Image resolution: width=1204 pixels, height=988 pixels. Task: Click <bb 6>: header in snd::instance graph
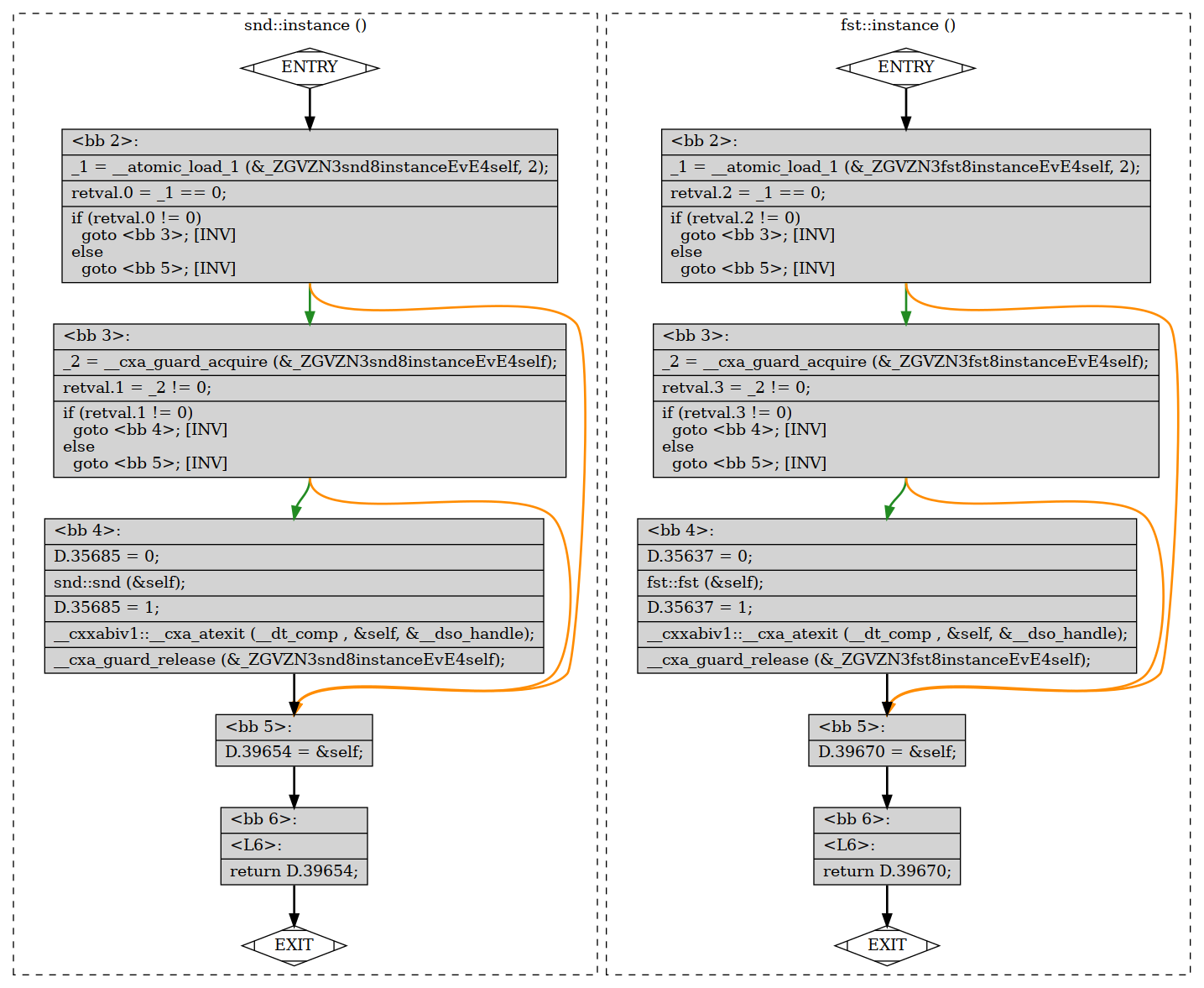click(x=294, y=820)
